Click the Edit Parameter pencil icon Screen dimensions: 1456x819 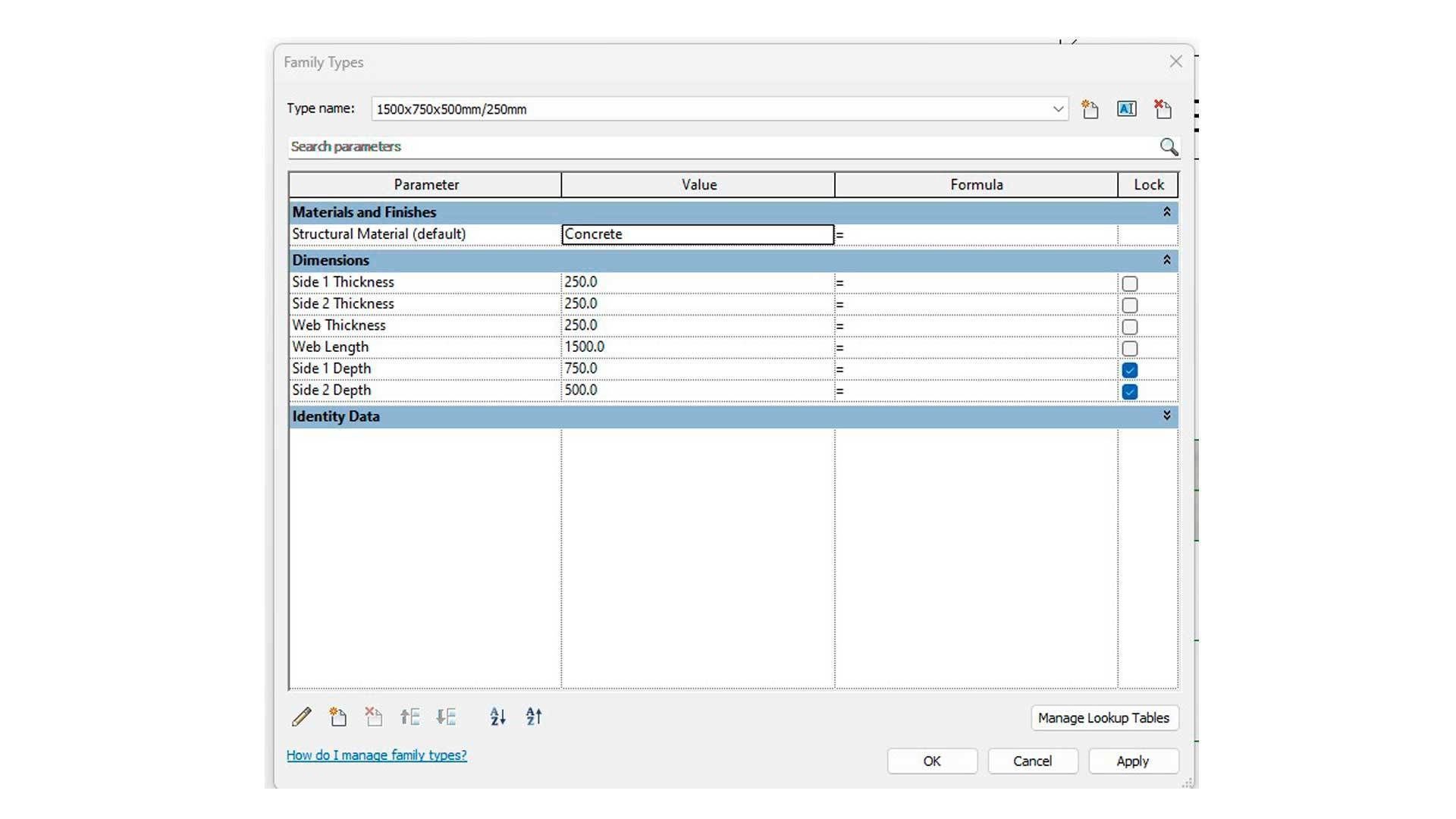click(302, 717)
